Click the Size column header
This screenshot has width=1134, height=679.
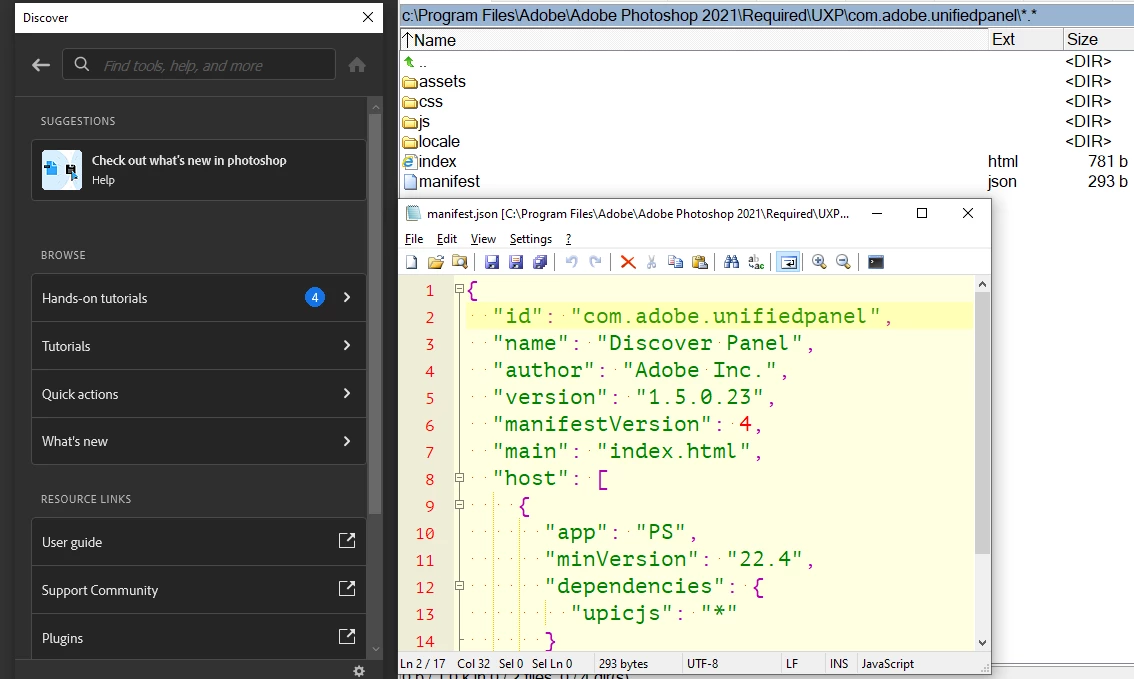1098,40
